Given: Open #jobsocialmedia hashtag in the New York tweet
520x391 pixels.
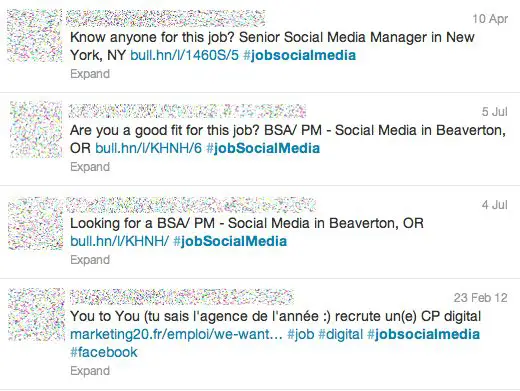Looking at the screenshot, I should point(300,55).
